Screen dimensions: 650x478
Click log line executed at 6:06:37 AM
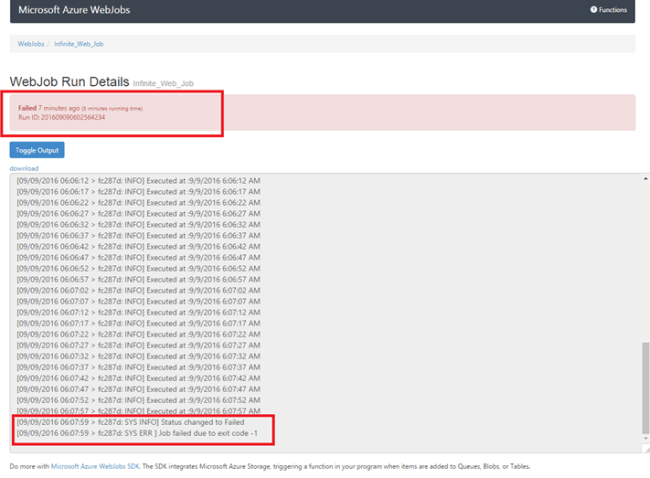(138, 235)
